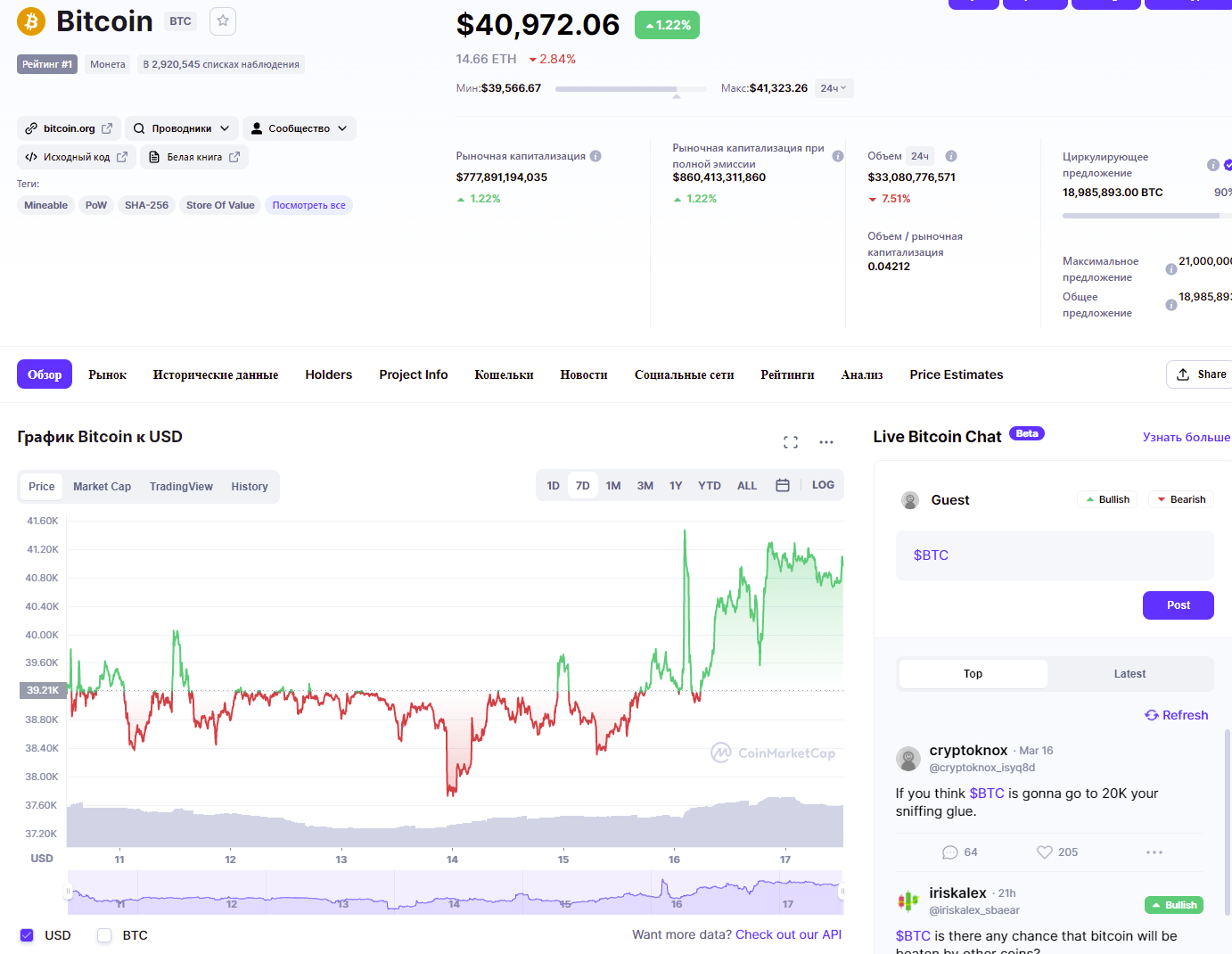Open the Check out our API link
This screenshot has width=1232, height=954.
point(788,934)
